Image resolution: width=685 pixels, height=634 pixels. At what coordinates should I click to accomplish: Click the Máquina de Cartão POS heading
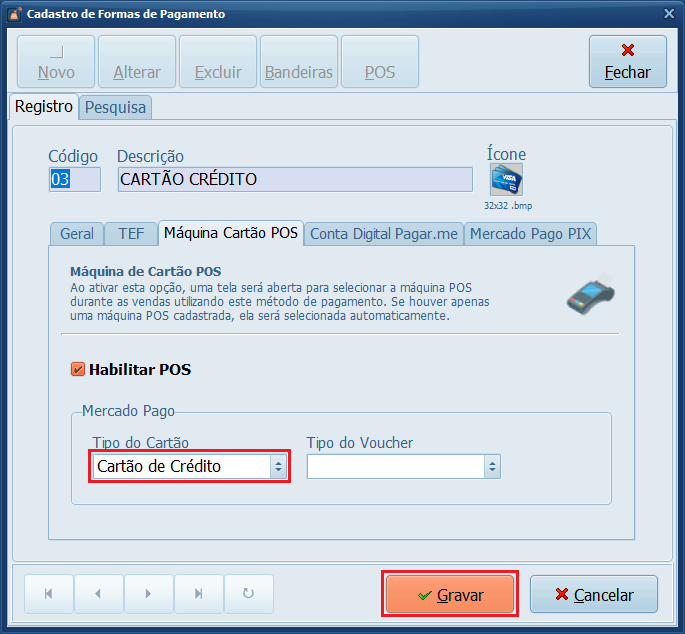tap(145, 271)
